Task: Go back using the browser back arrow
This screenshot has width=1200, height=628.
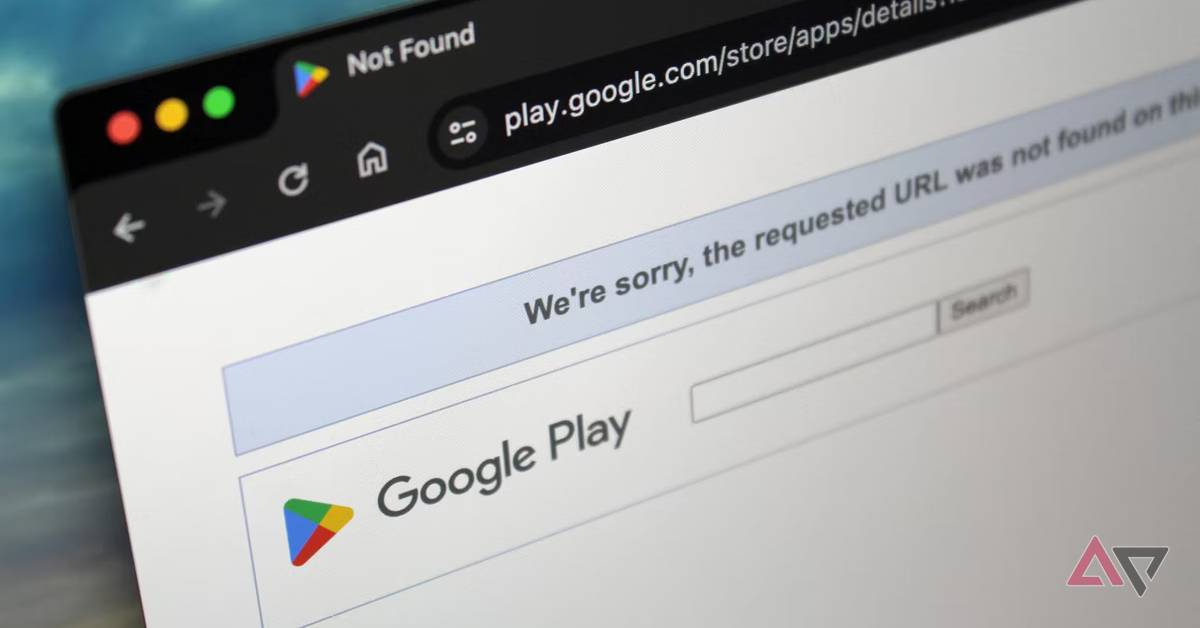Action: [128, 228]
